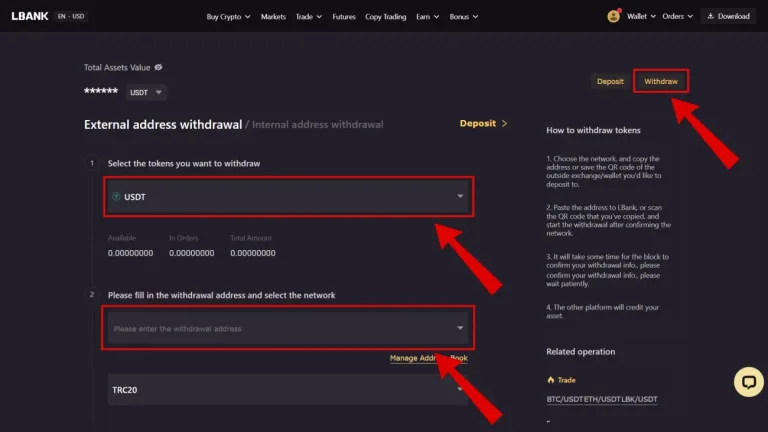Expand the USDT currency unit selector under assets
768x432 pixels.
pos(145,92)
